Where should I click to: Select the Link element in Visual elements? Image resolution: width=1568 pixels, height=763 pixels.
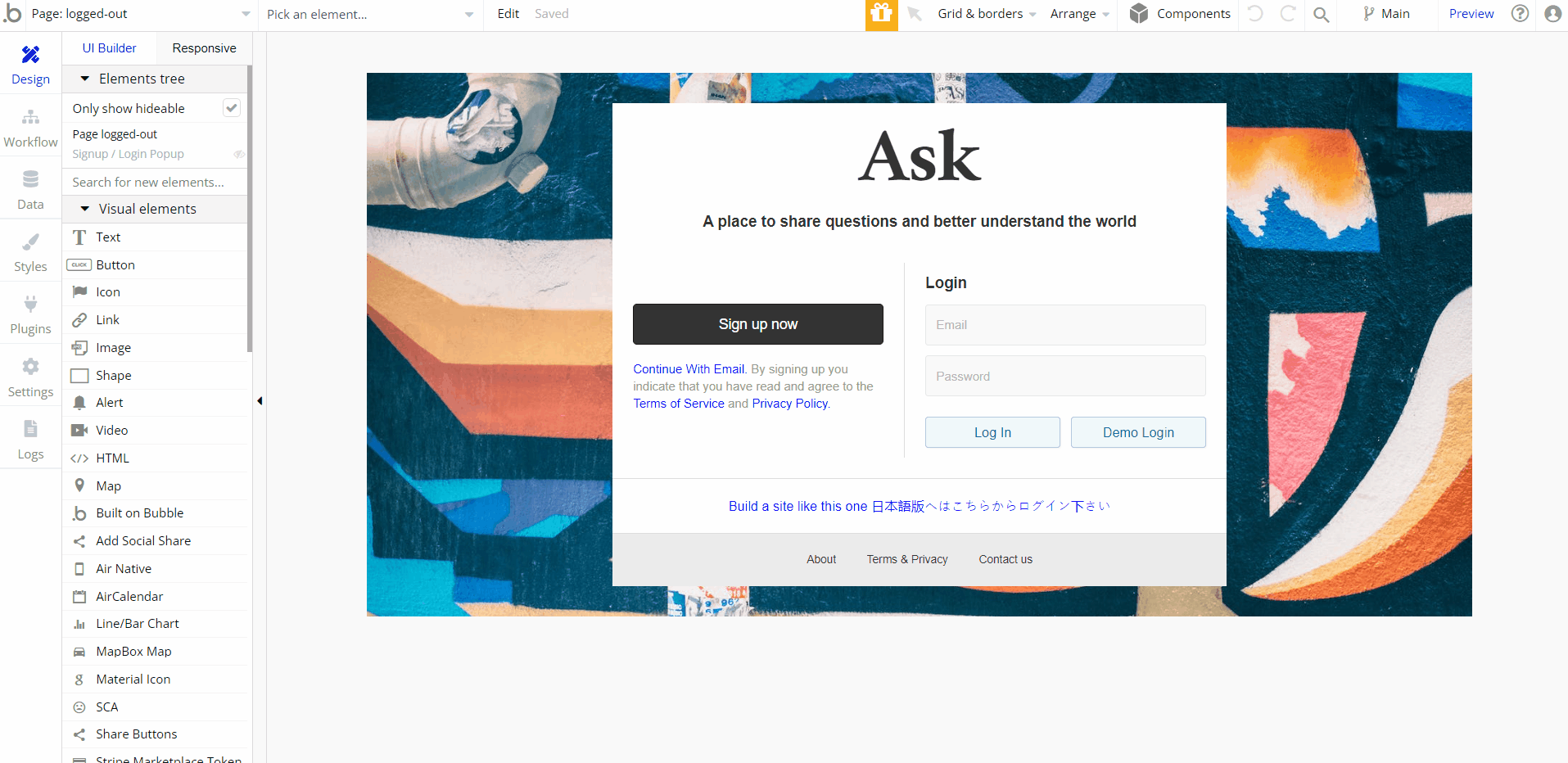[156, 320]
